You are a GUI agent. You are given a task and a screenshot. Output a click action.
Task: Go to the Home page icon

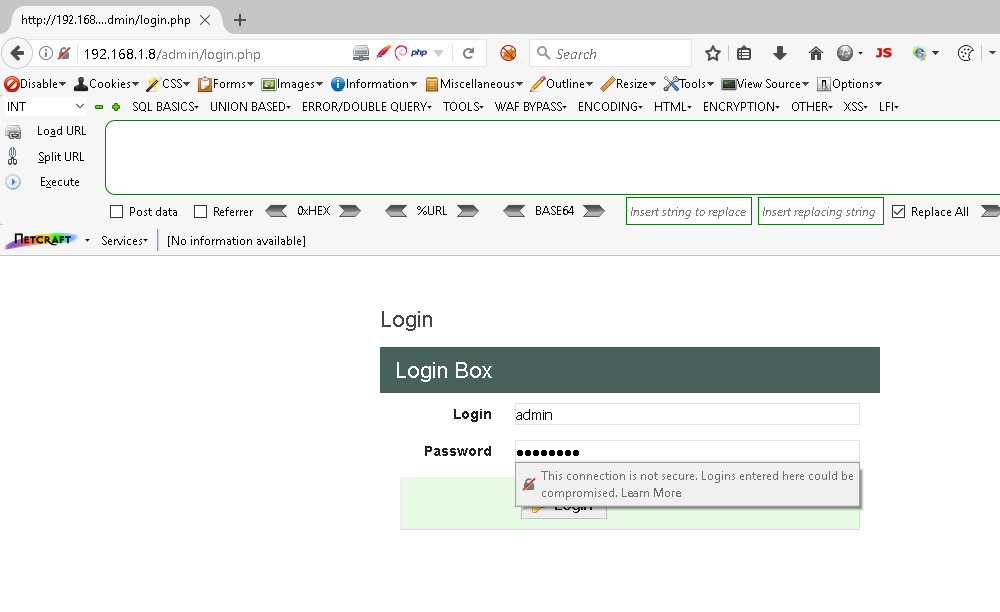coord(816,53)
